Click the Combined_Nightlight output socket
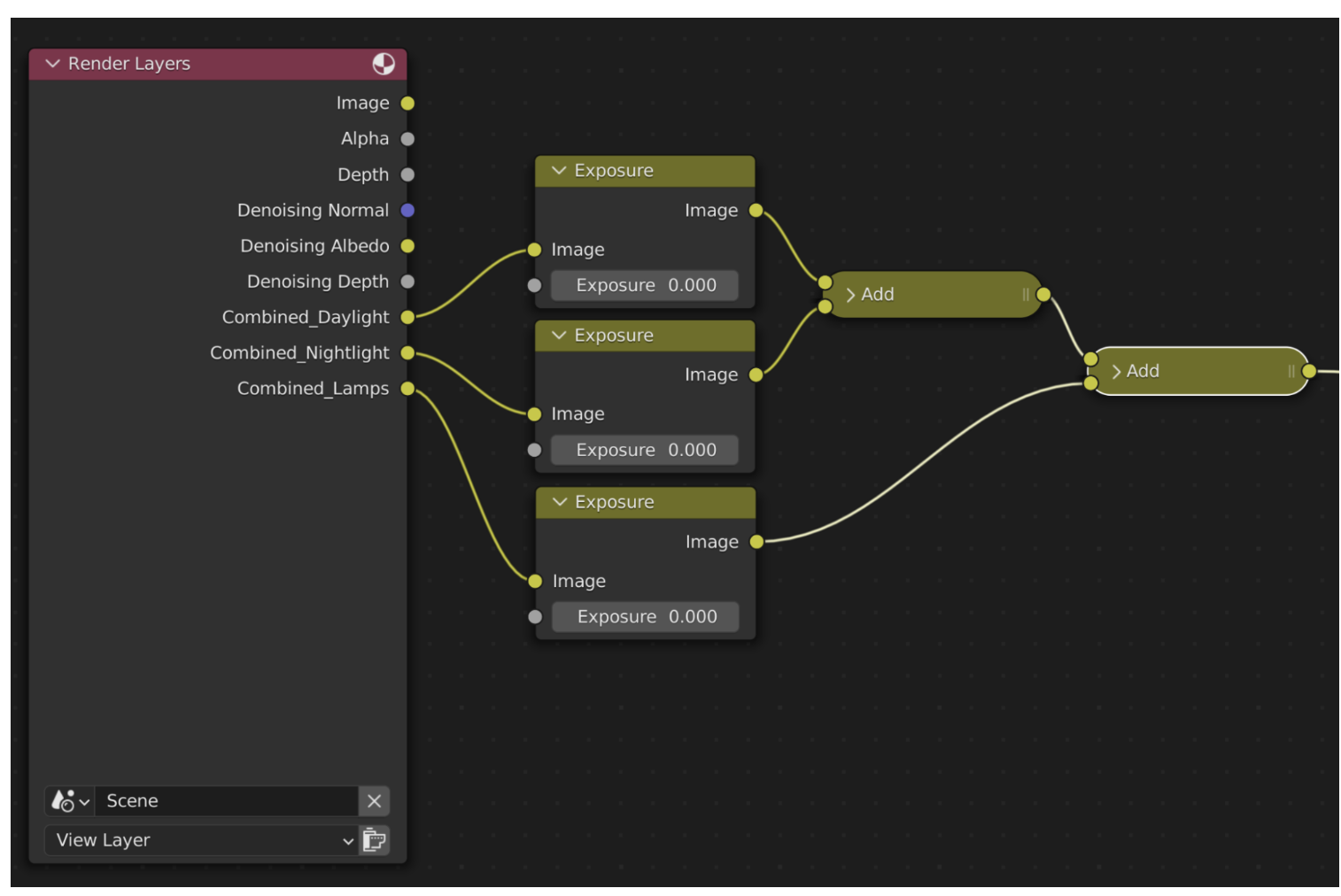 tap(407, 352)
